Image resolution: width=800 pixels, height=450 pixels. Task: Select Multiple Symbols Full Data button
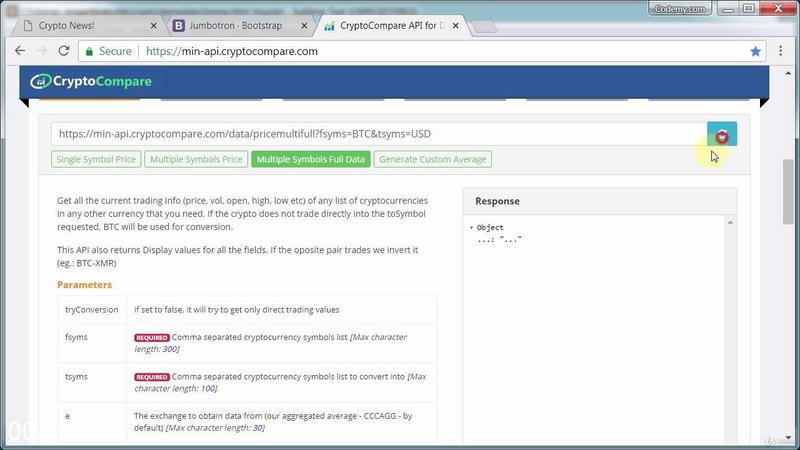pos(311,159)
